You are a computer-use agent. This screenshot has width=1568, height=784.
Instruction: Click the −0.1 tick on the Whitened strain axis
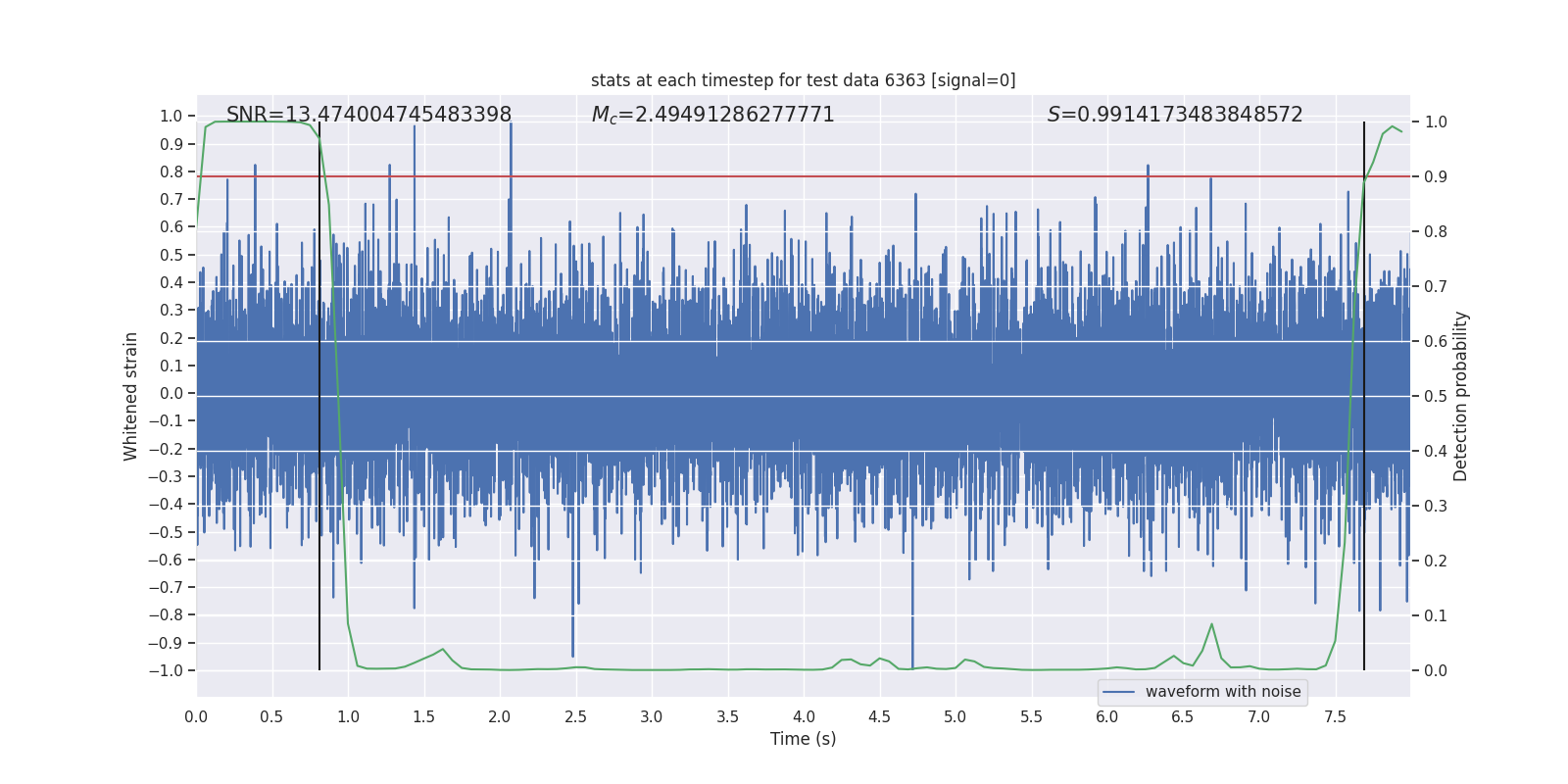coord(166,420)
